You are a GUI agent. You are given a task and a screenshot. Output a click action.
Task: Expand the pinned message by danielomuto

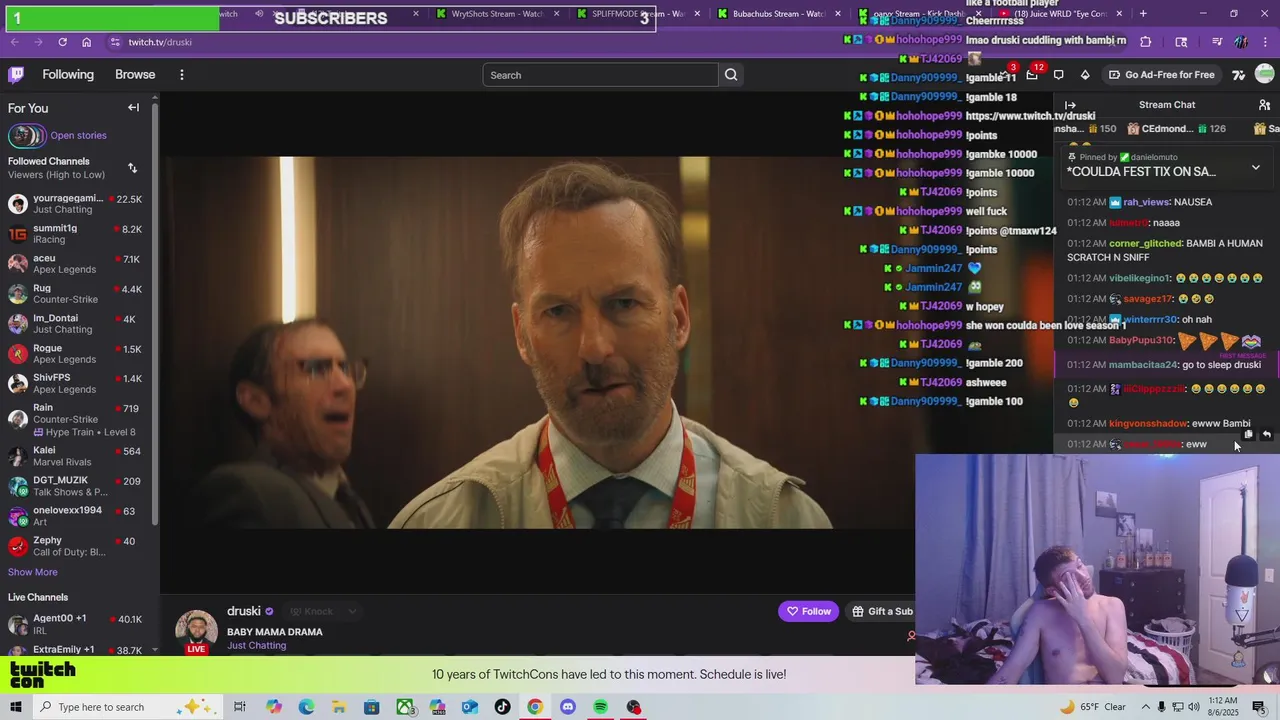tap(1256, 167)
